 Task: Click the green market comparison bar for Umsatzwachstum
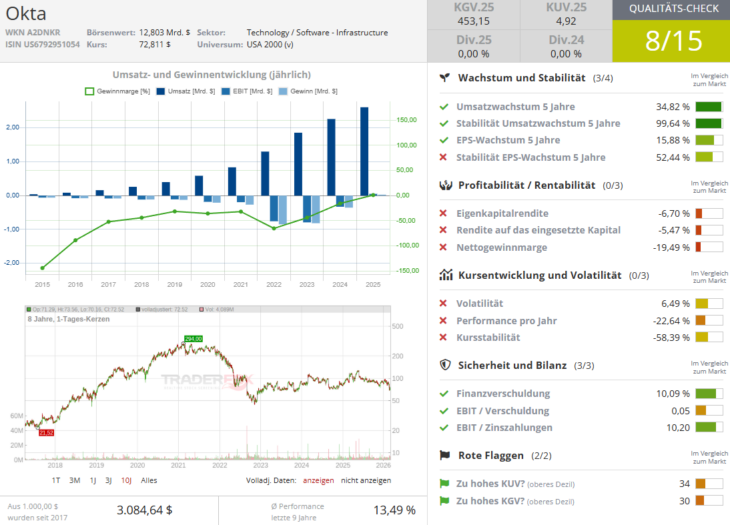point(708,105)
